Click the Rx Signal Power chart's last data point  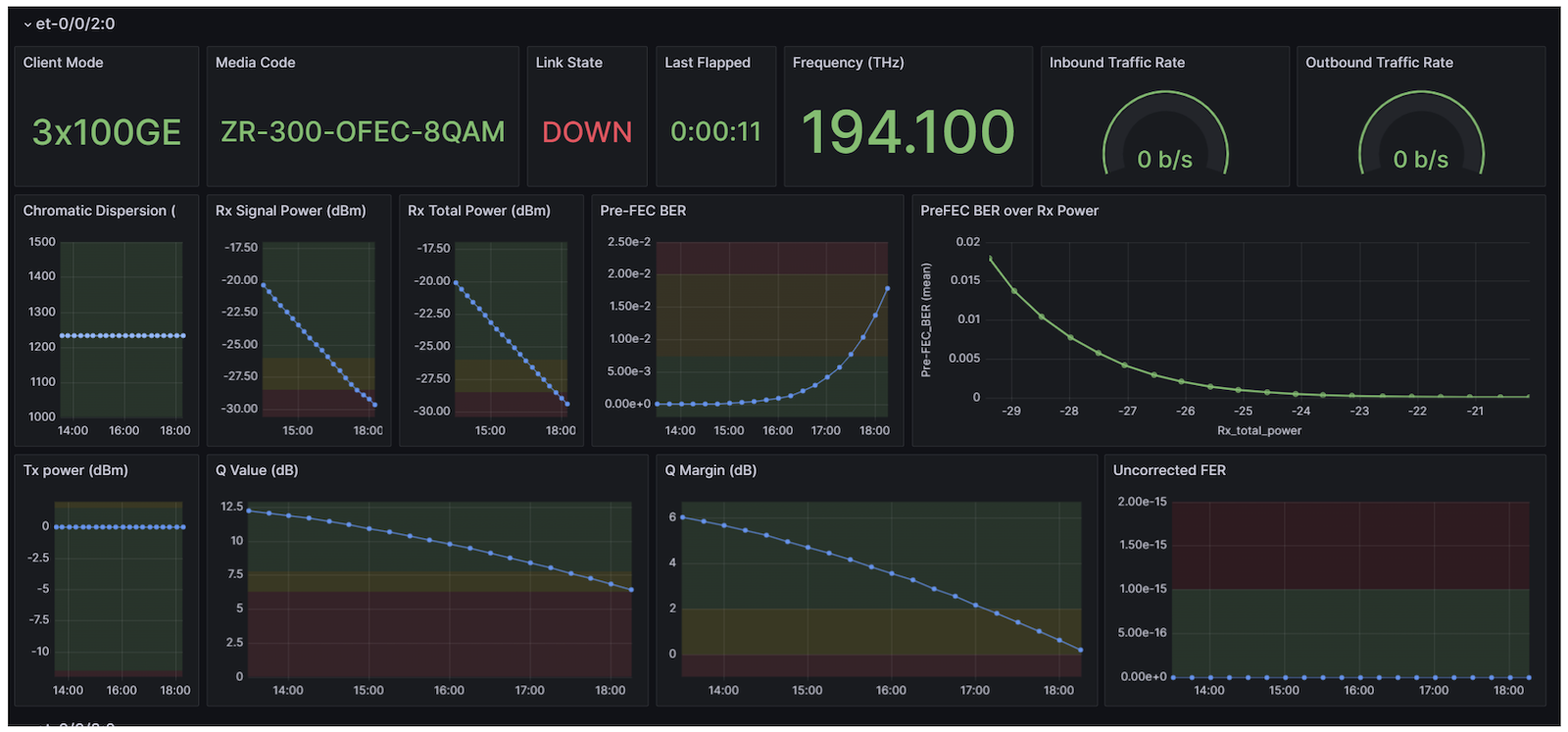374,405
